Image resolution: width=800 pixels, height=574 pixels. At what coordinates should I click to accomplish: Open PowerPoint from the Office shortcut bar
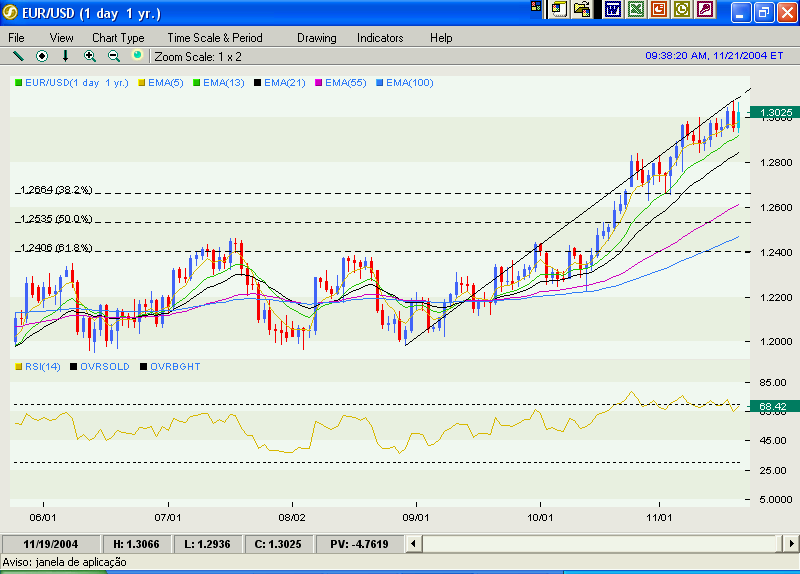tap(658, 10)
